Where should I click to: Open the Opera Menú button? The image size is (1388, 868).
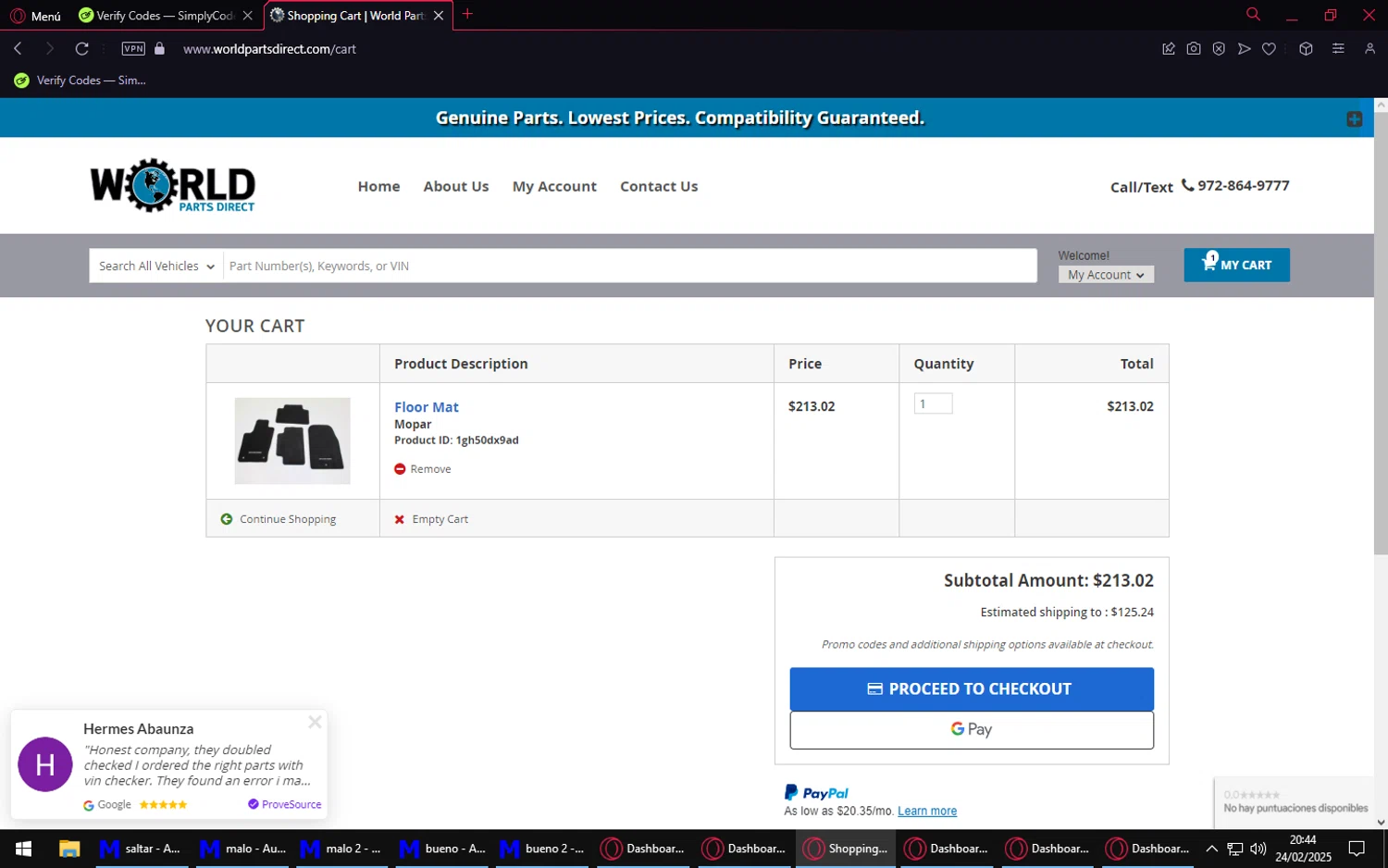click(x=35, y=16)
